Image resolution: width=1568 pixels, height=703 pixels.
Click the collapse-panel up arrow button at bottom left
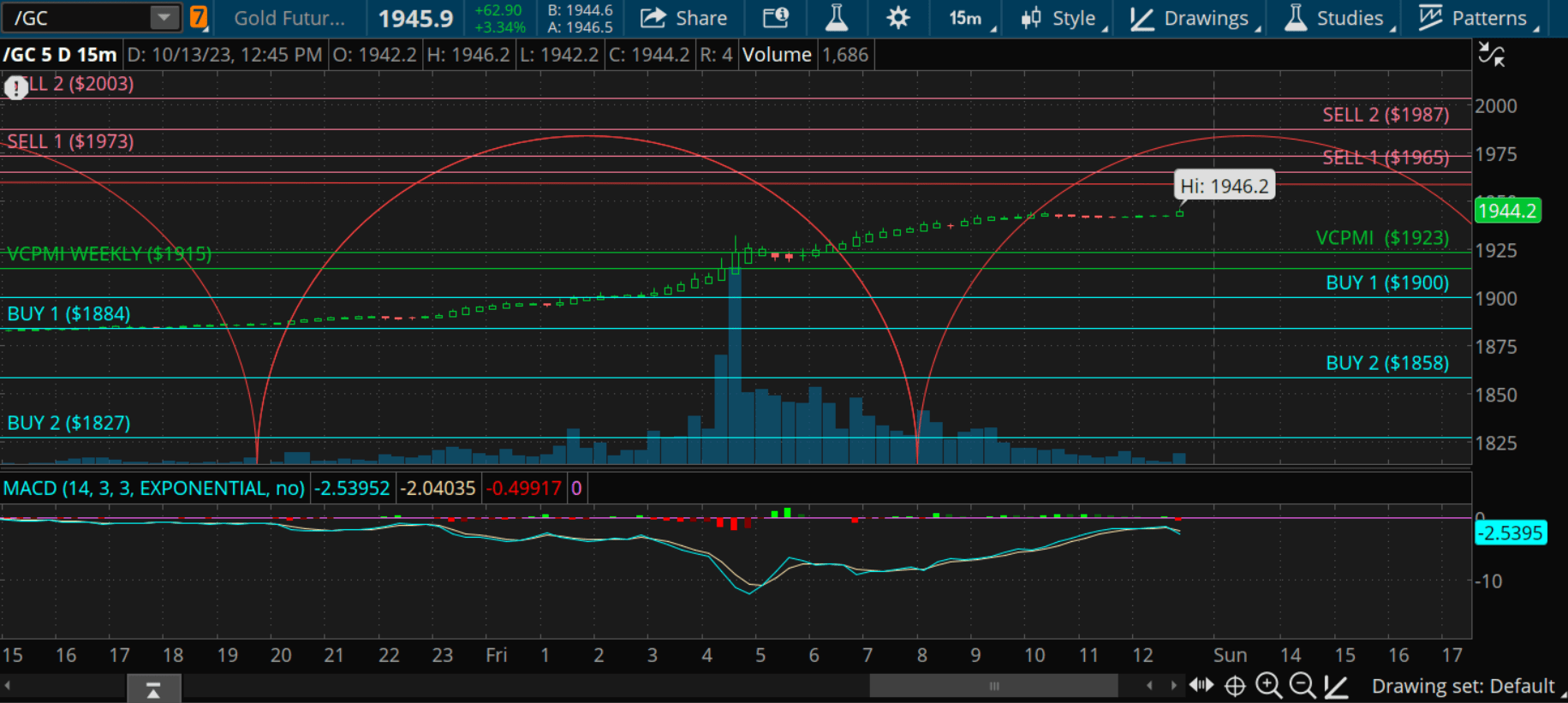(x=153, y=689)
